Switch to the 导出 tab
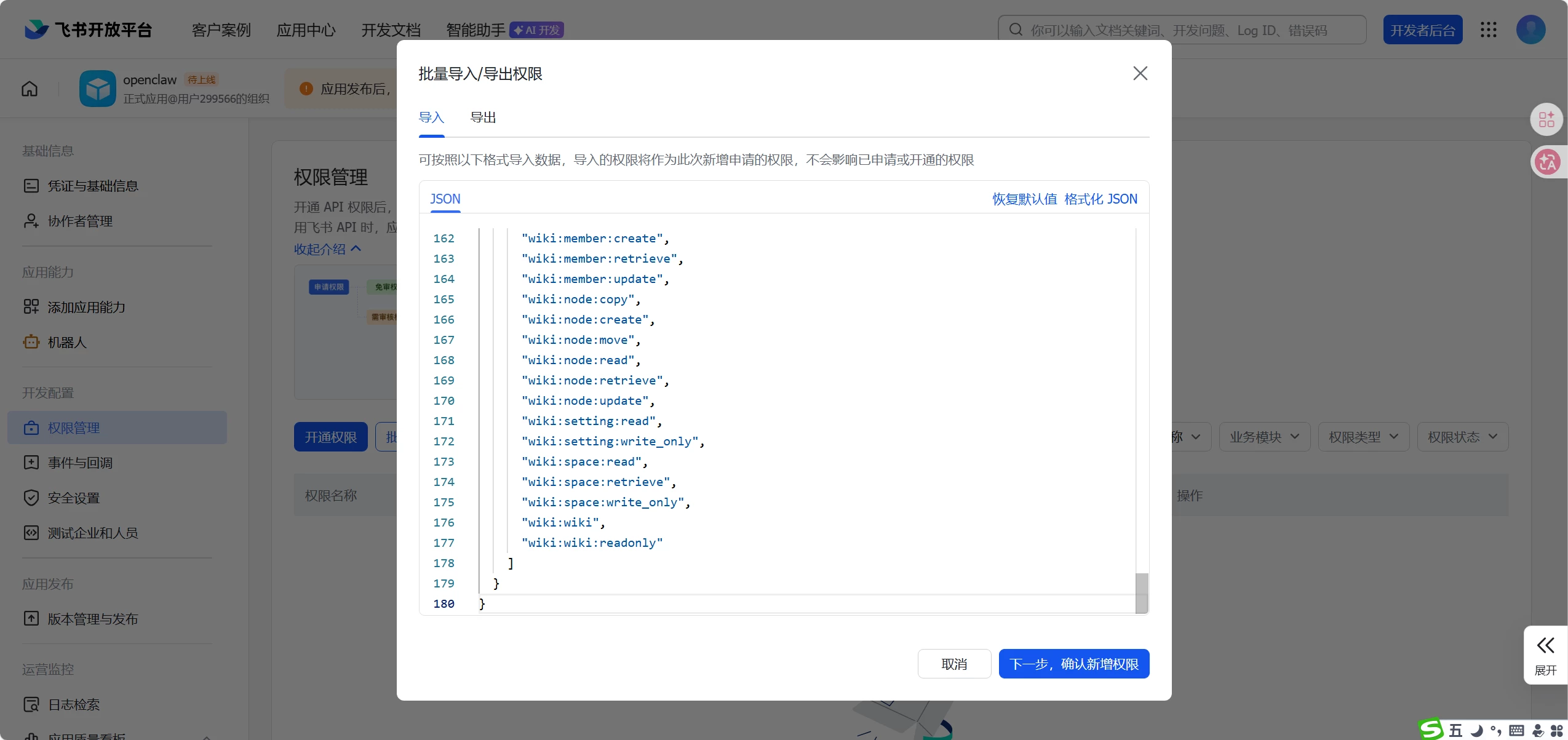 click(483, 117)
